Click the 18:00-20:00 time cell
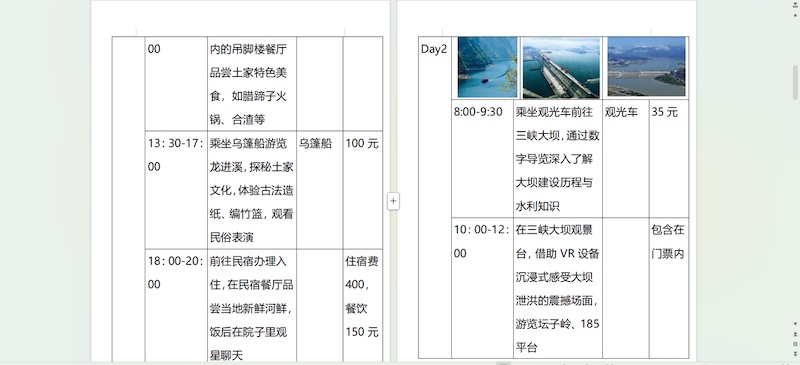Screen dimensions: 800x365 [176, 305]
